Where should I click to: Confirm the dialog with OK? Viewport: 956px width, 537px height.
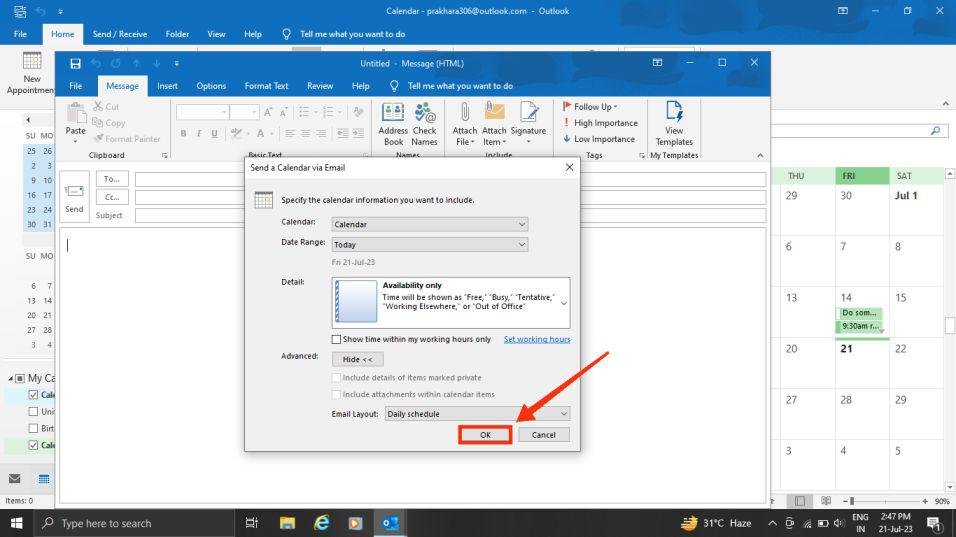click(485, 435)
